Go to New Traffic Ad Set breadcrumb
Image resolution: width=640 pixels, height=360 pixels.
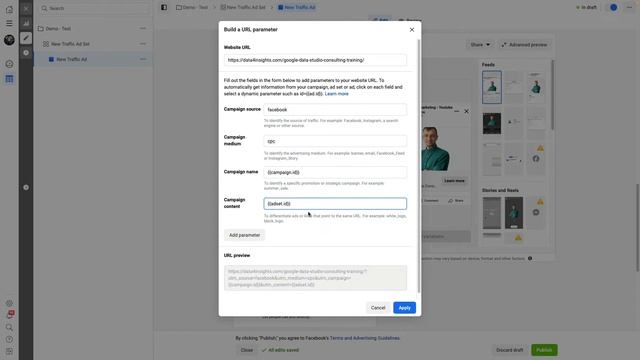[x=243, y=7]
